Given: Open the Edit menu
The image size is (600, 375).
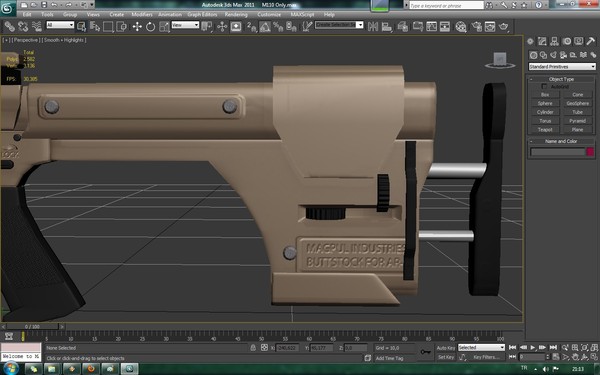Looking at the screenshot, I should coord(27,15).
